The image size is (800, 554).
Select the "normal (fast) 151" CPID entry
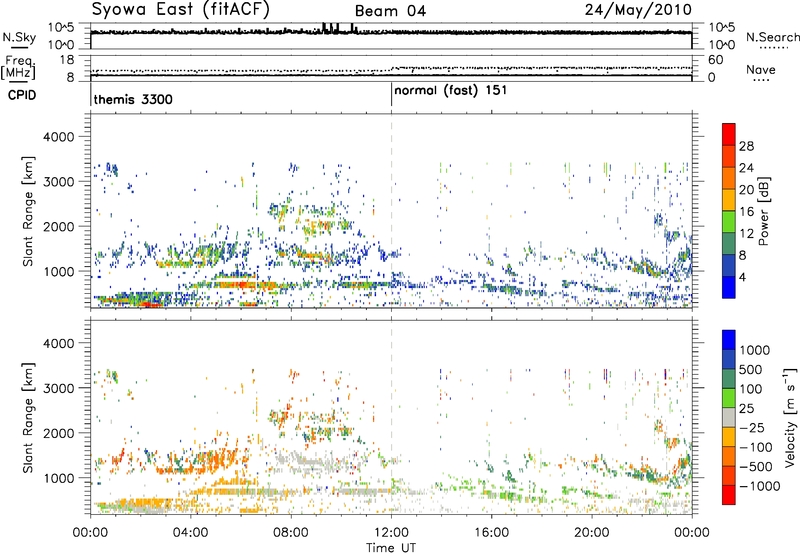[x=451, y=91]
